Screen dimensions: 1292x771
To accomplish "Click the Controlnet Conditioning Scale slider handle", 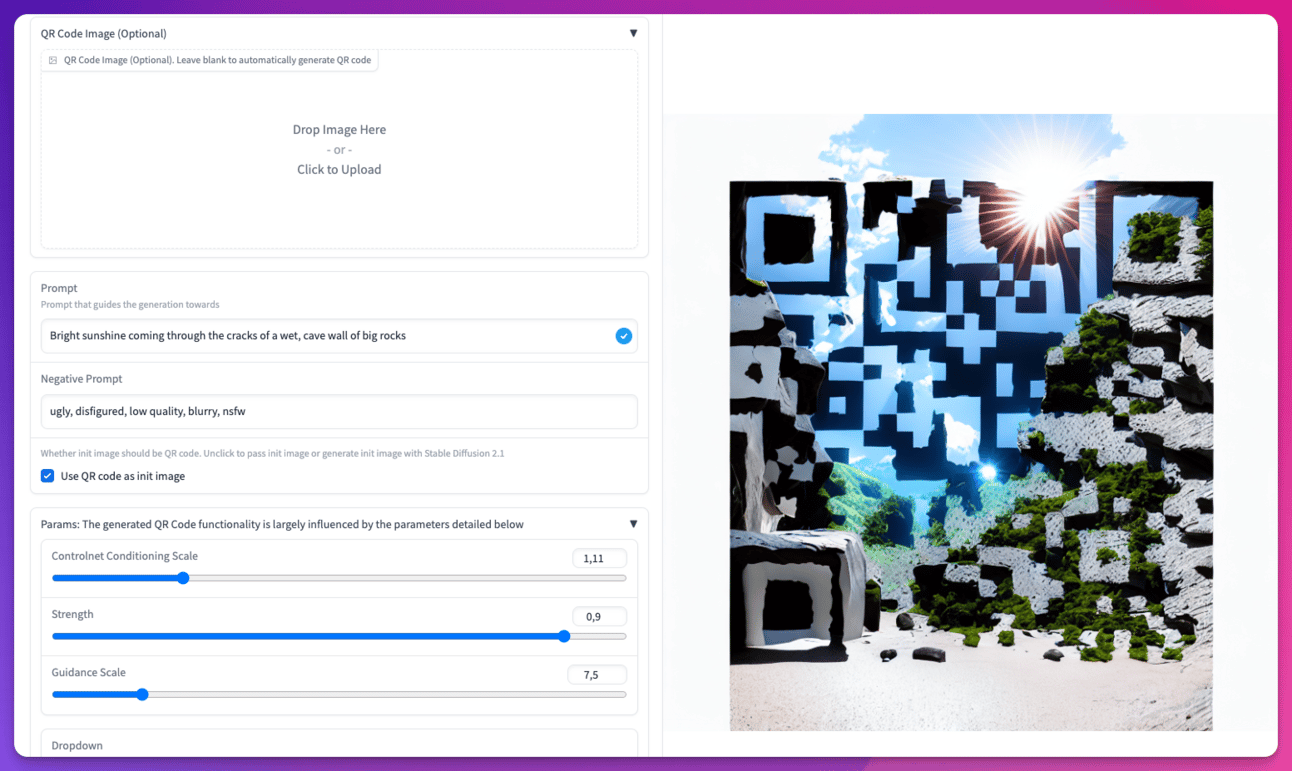I will click(183, 578).
